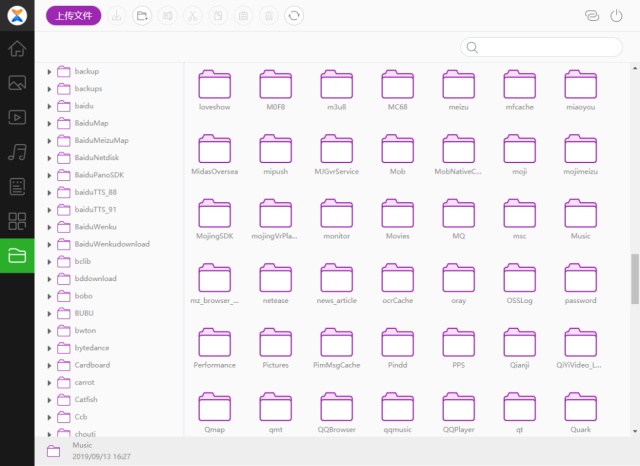The height and width of the screenshot is (466, 640).
Task: Click the app logo in corner
Action: pyautogui.click(x=17, y=16)
